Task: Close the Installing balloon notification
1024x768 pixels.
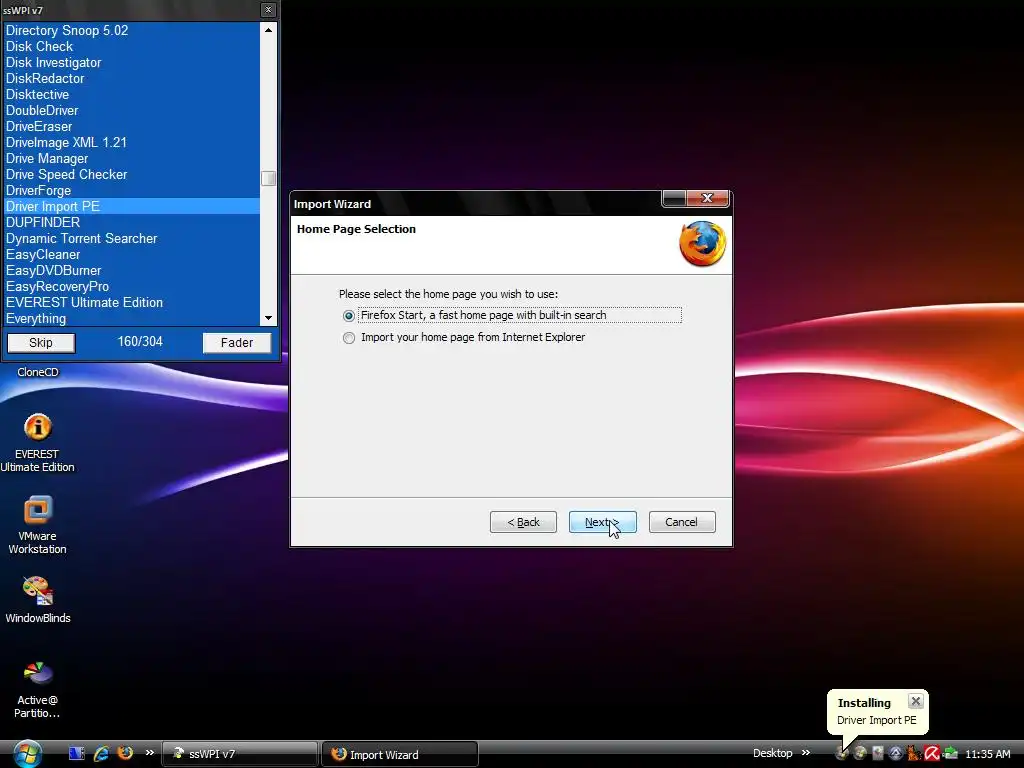Action: click(x=916, y=701)
